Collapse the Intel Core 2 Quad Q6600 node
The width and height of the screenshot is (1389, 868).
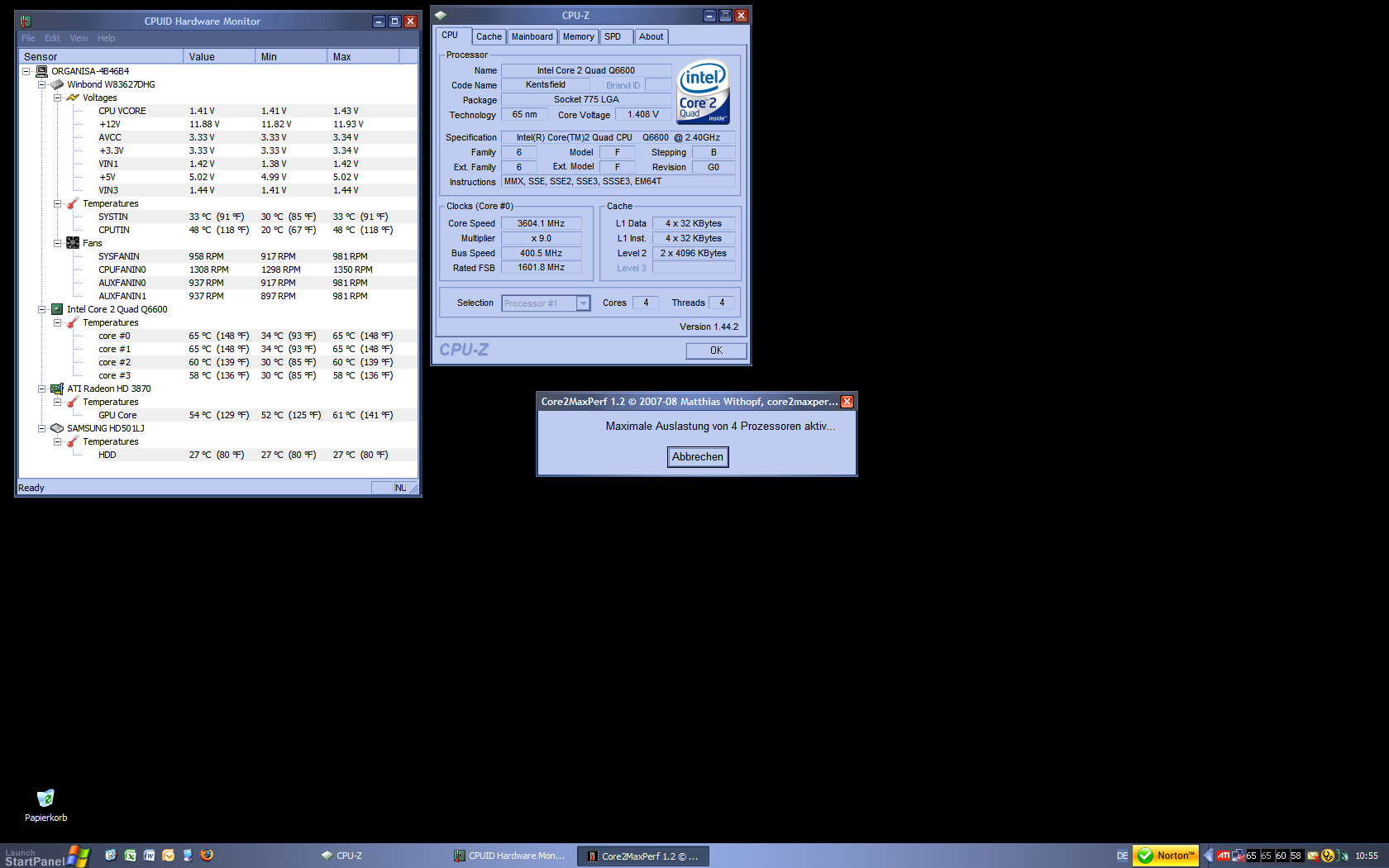click(x=41, y=309)
